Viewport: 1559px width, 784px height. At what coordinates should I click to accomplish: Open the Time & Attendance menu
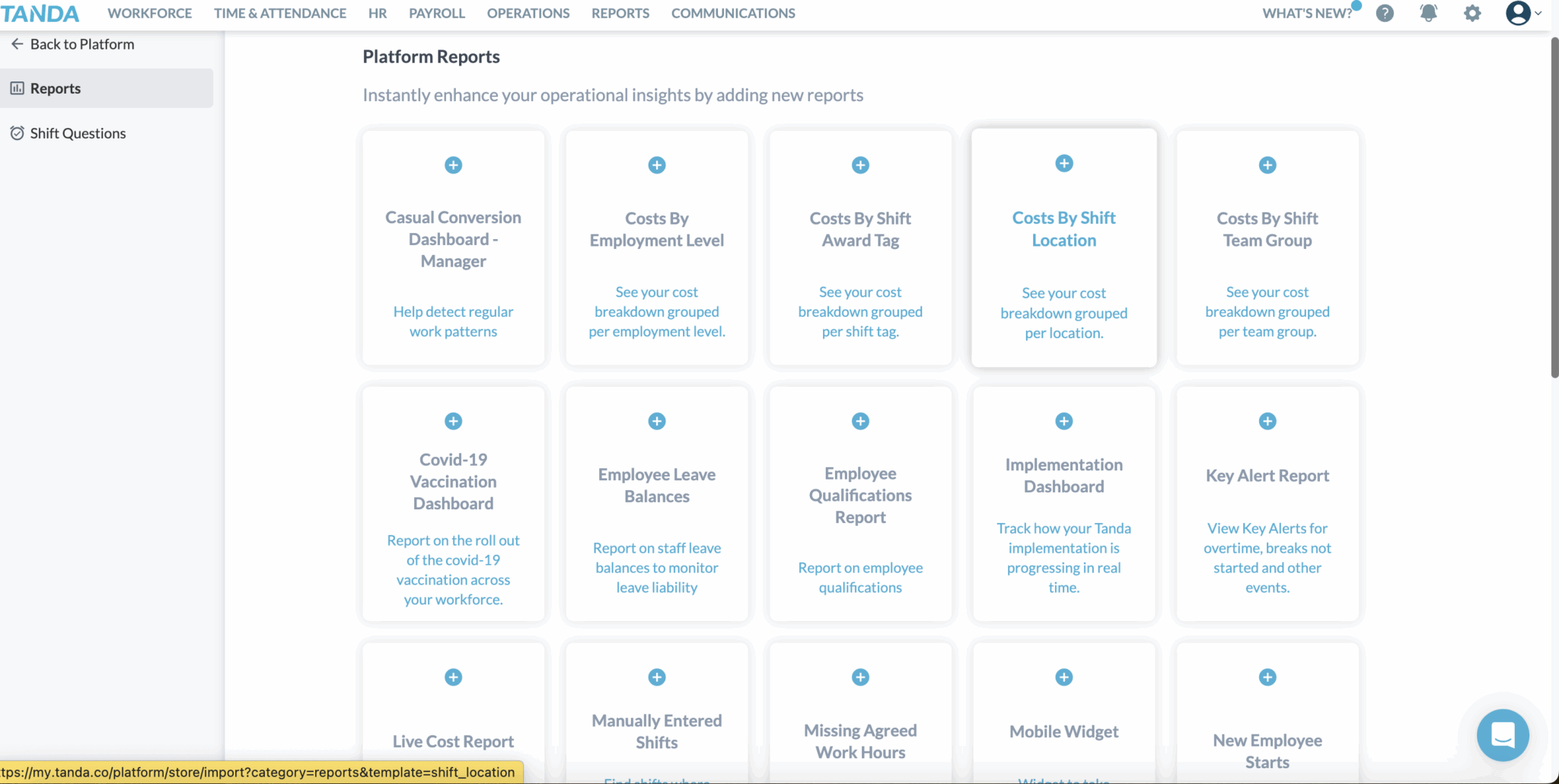coord(279,13)
